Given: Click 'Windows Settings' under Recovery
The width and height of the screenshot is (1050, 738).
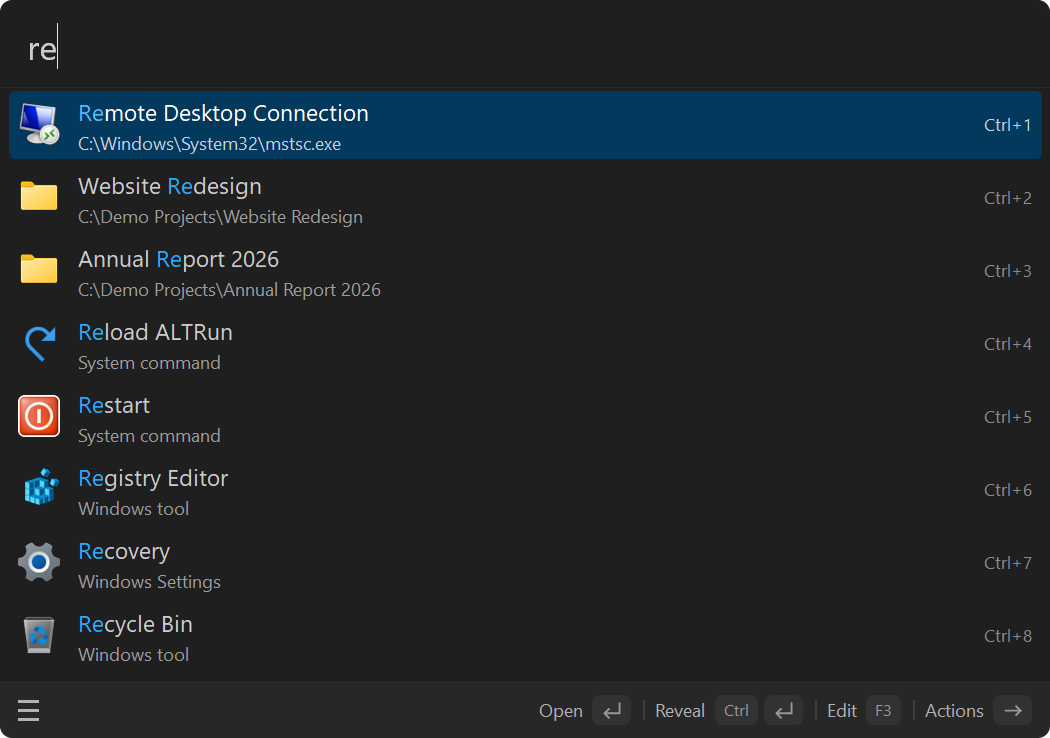Looking at the screenshot, I should [x=149, y=582].
